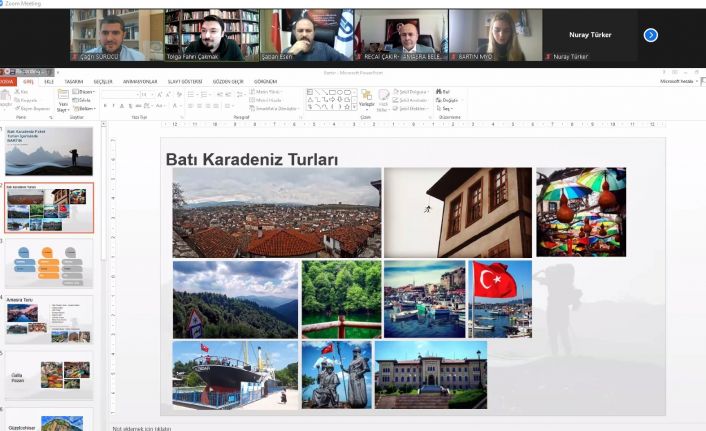
Task: Open Microsoft hesabı account menu
Action: coord(679,82)
